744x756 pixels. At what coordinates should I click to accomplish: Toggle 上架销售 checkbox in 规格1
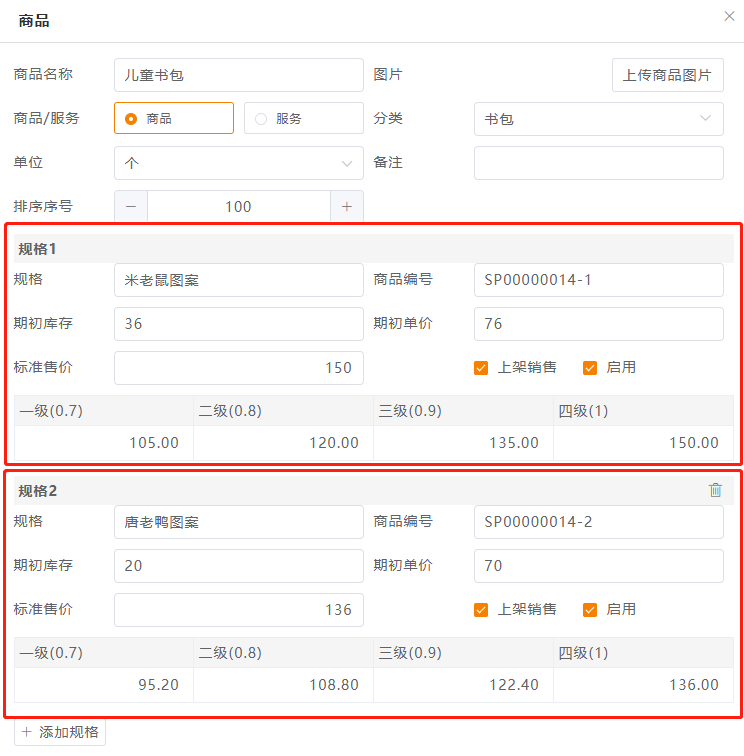click(x=481, y=367)
